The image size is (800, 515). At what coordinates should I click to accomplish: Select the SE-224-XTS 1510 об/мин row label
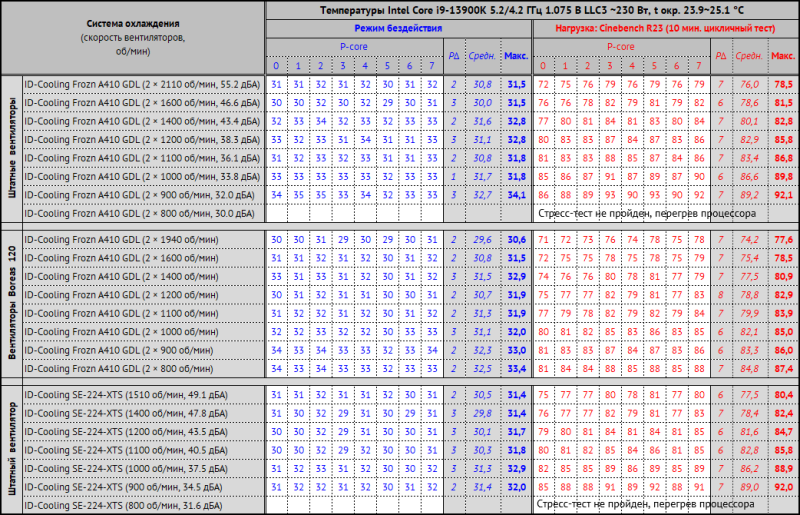click(143, 395)
